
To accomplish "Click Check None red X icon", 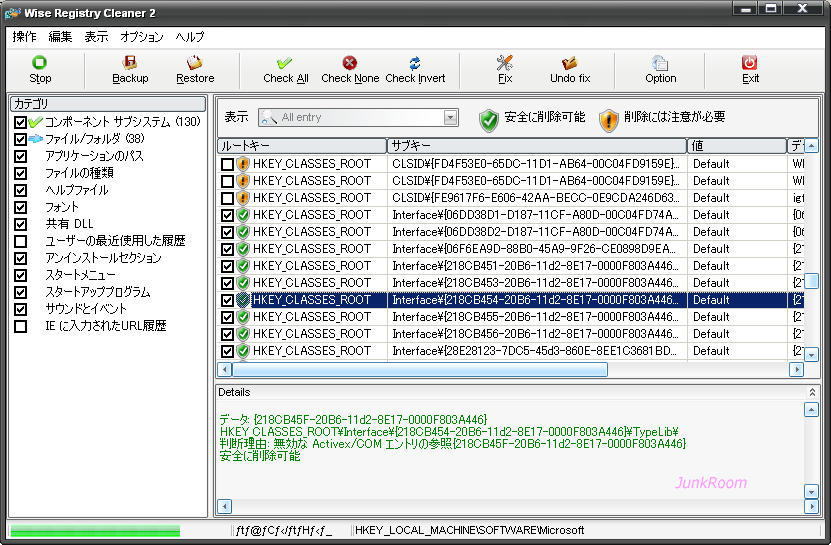I will pyautogui.click(x=350, y=63).
